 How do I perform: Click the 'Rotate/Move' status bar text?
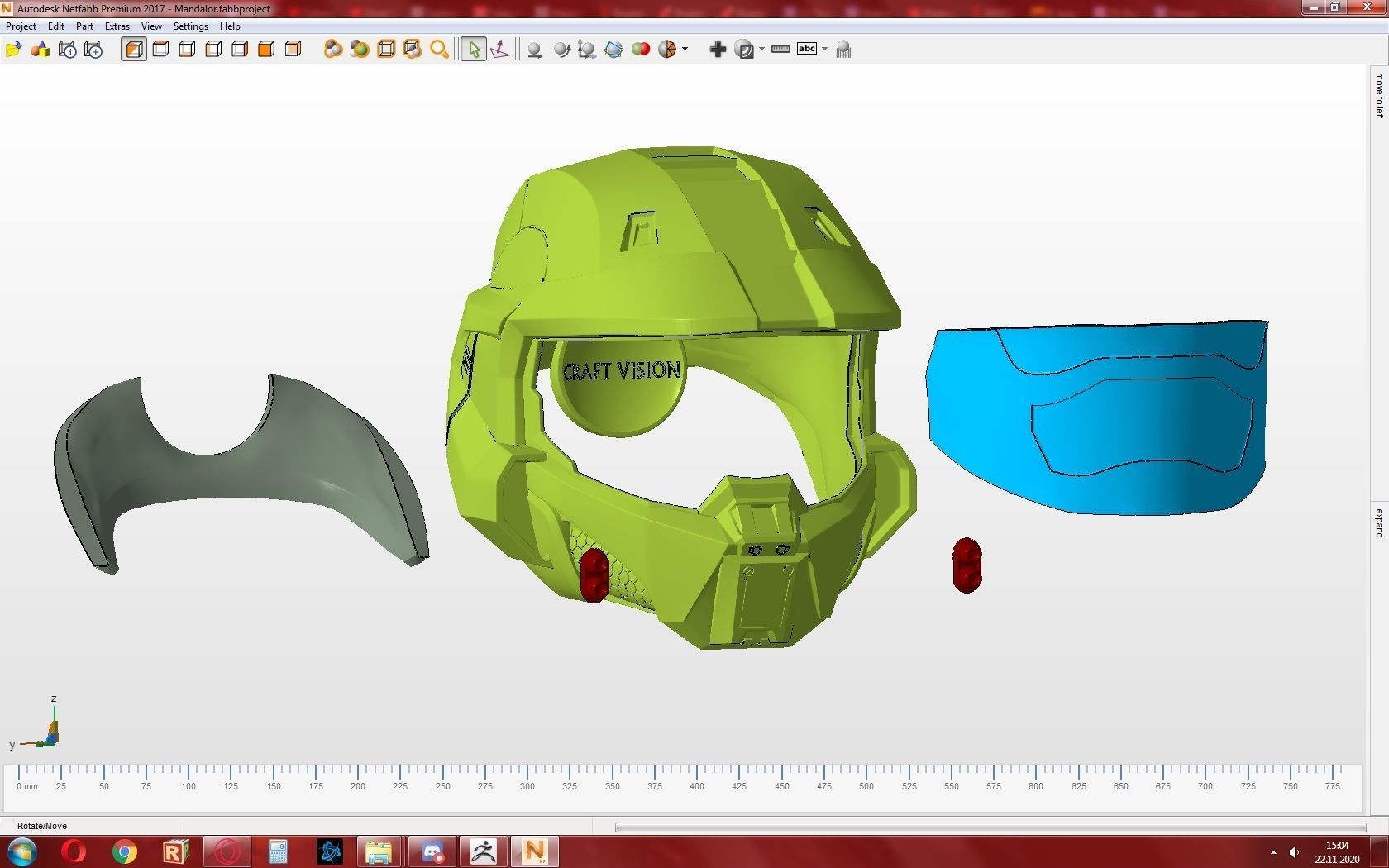coord(42,826)
